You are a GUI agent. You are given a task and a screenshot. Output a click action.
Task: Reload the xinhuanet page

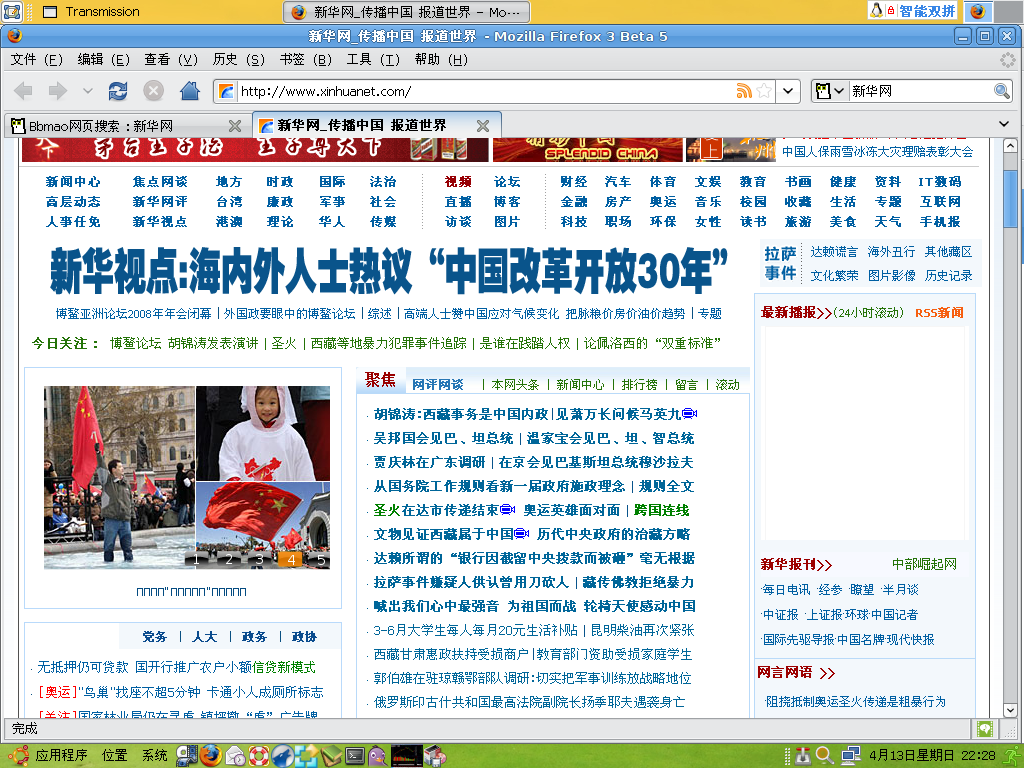click(x=118, y=91)
